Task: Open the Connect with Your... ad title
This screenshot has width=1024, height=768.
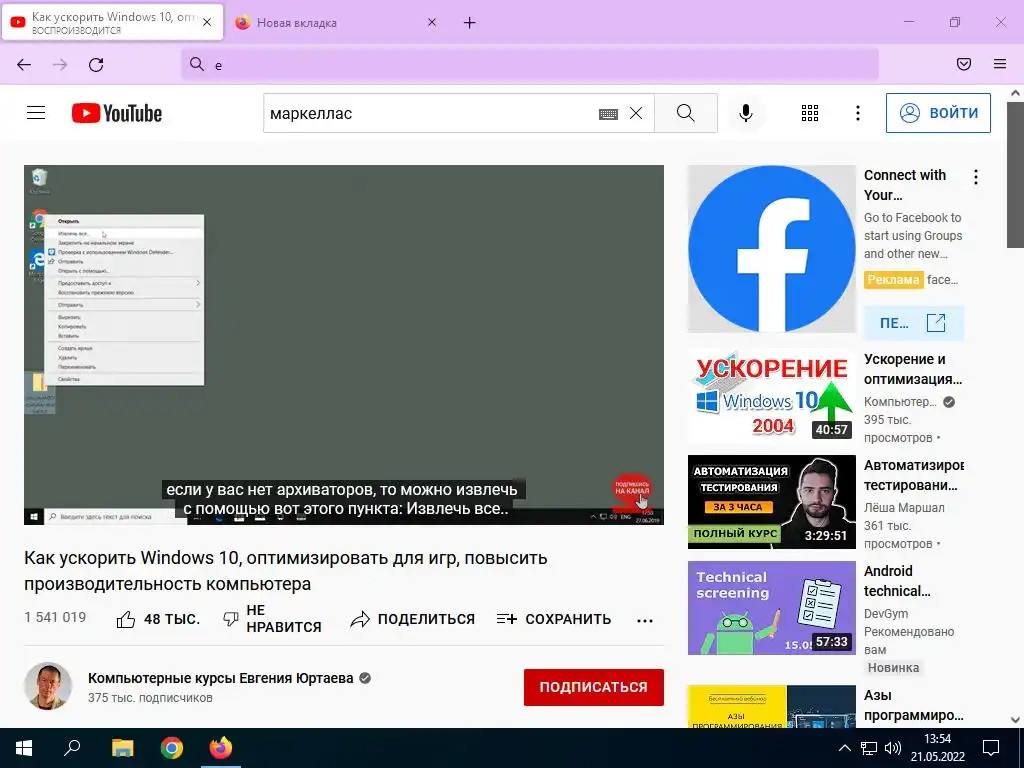Action: pos(904,185)
